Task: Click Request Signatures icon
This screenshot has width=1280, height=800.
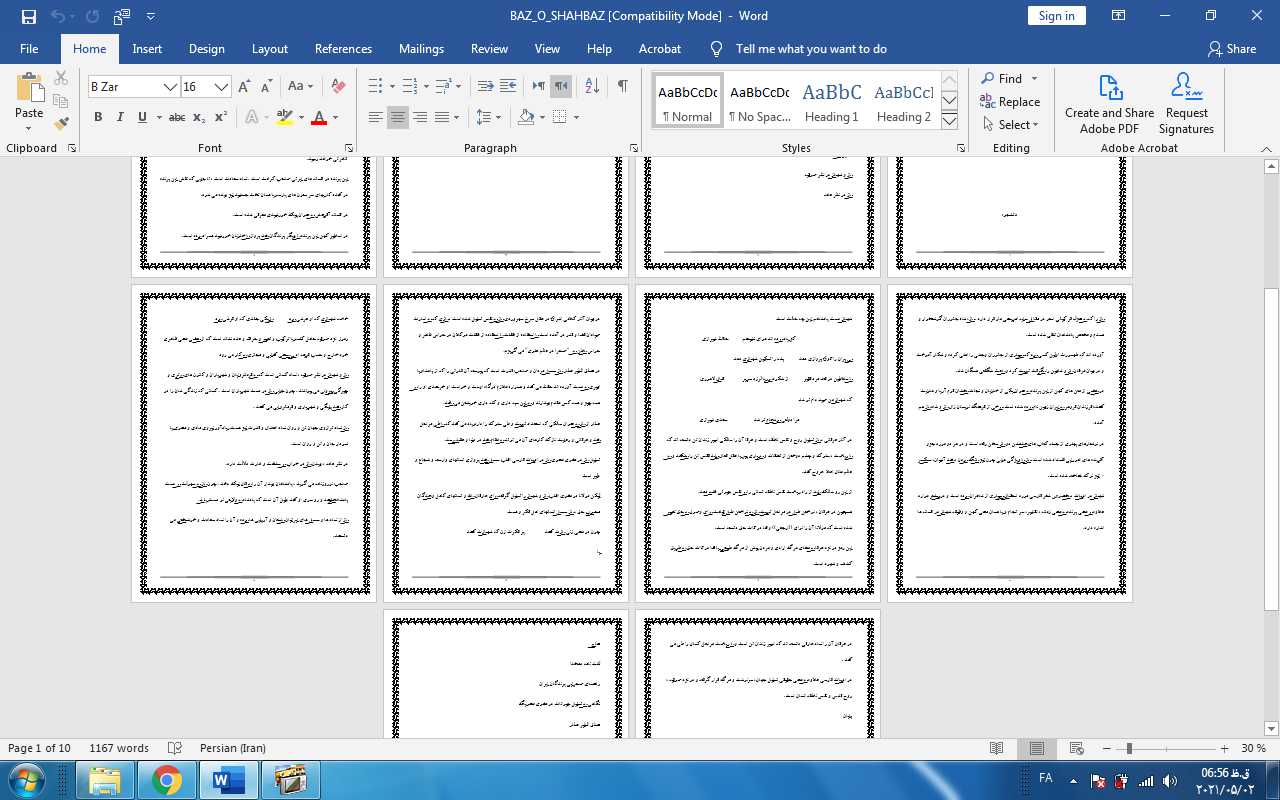Action: 1186,104
